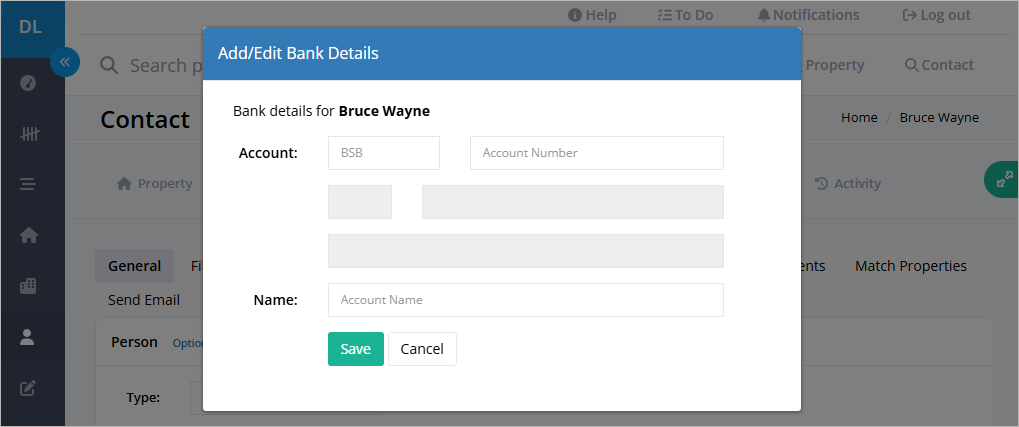The width and height of the screenshot is (1019, 427).
Task: Collapse the sidebar with double-chevron button
Action: click(64, 62)
